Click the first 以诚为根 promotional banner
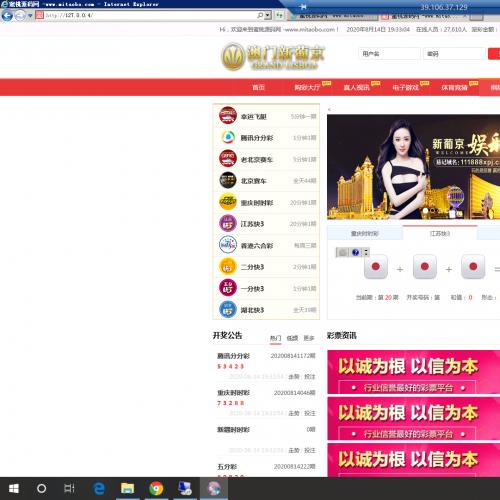500x500 pixels. 413,372
